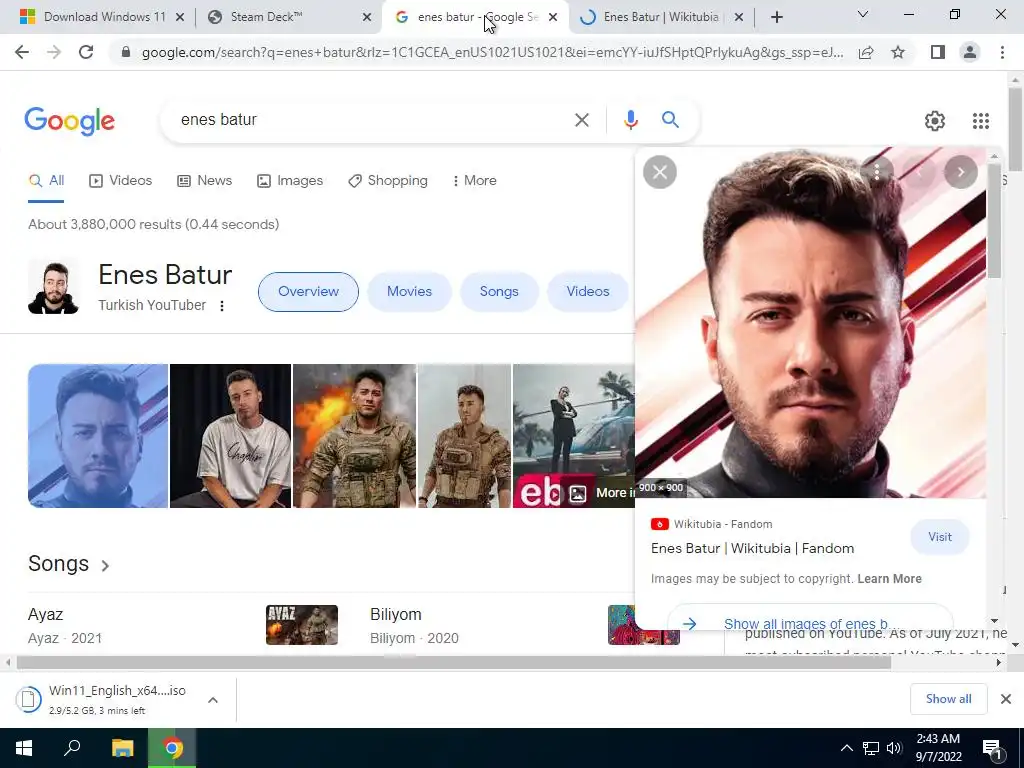Viewport: 1024px width, 768px height.
Task: Open the Ayaz album thumbnail
Action: [302, 625]
